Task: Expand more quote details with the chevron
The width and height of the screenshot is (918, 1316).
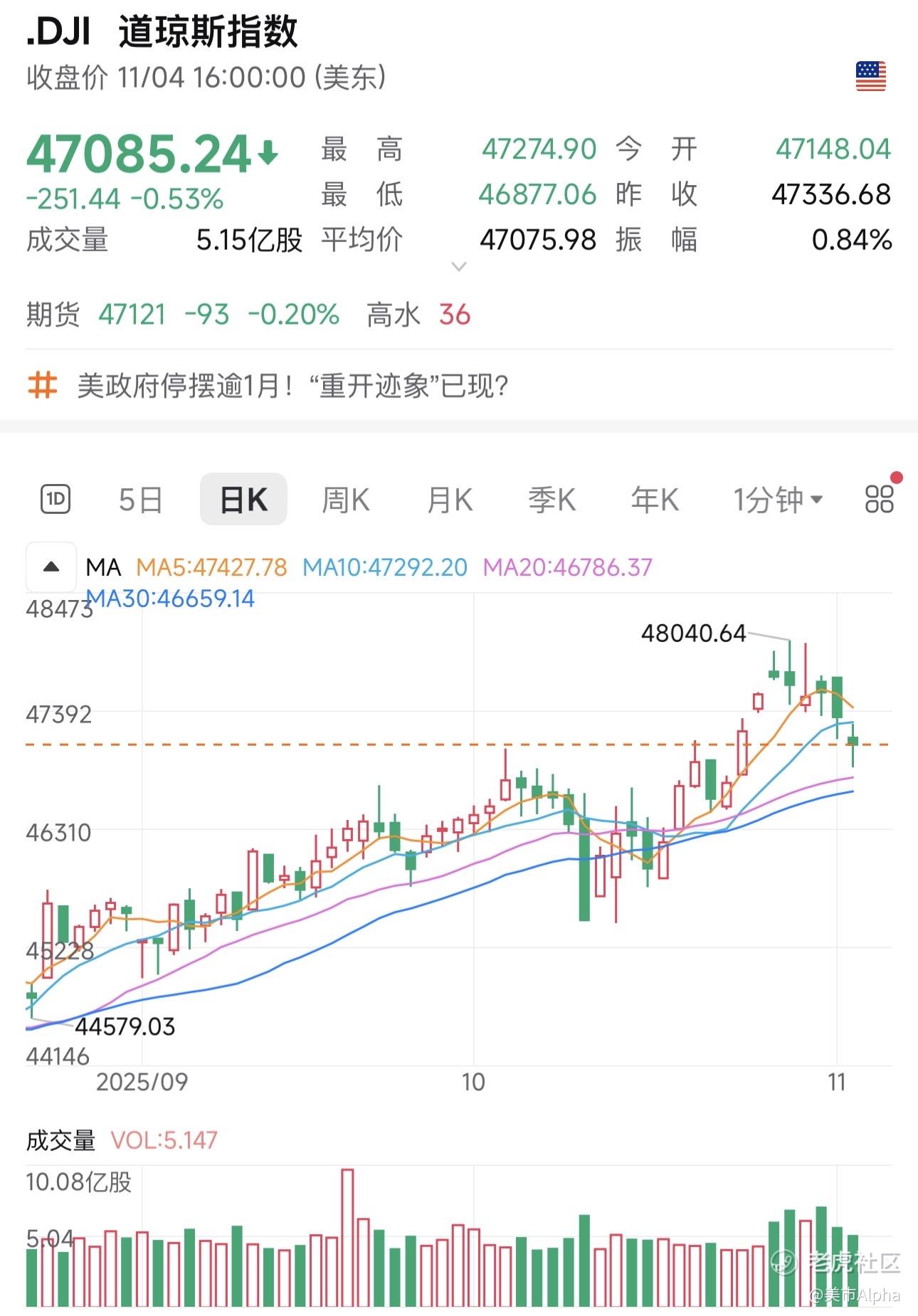Action: point(459,267)
